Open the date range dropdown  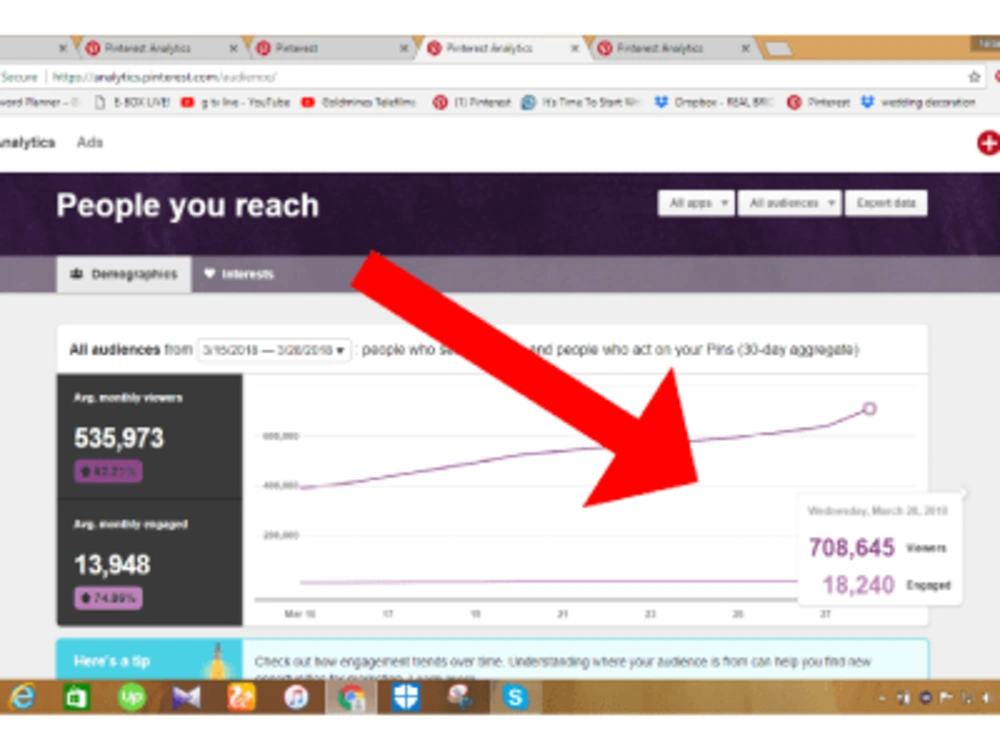coord(274,350)
